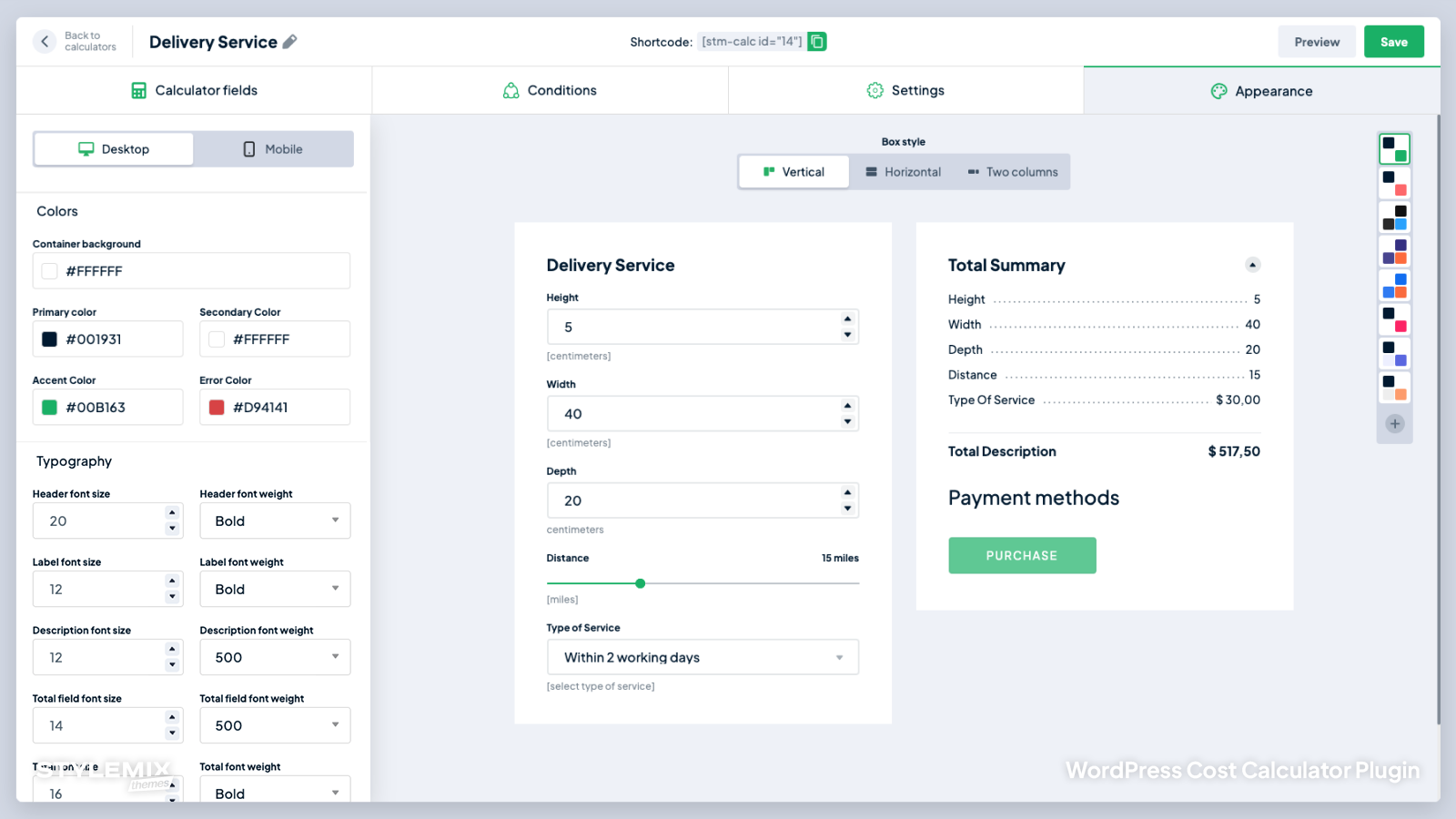Open Header font weight dropdown
Viewport: 1456px width, 819px height.
pyautogui.click(x=275, y=521)
